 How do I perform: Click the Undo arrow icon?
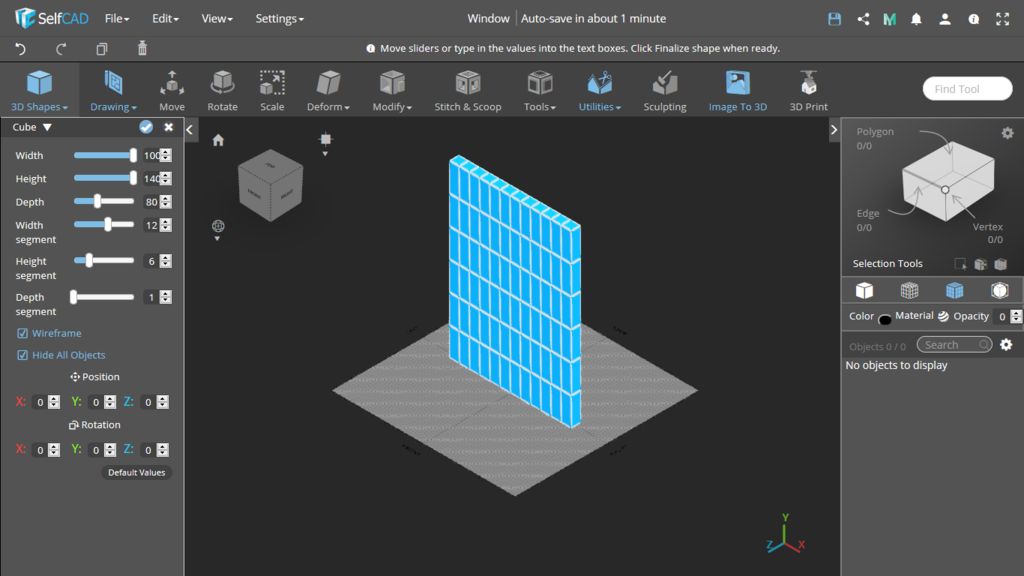point(21,48)
